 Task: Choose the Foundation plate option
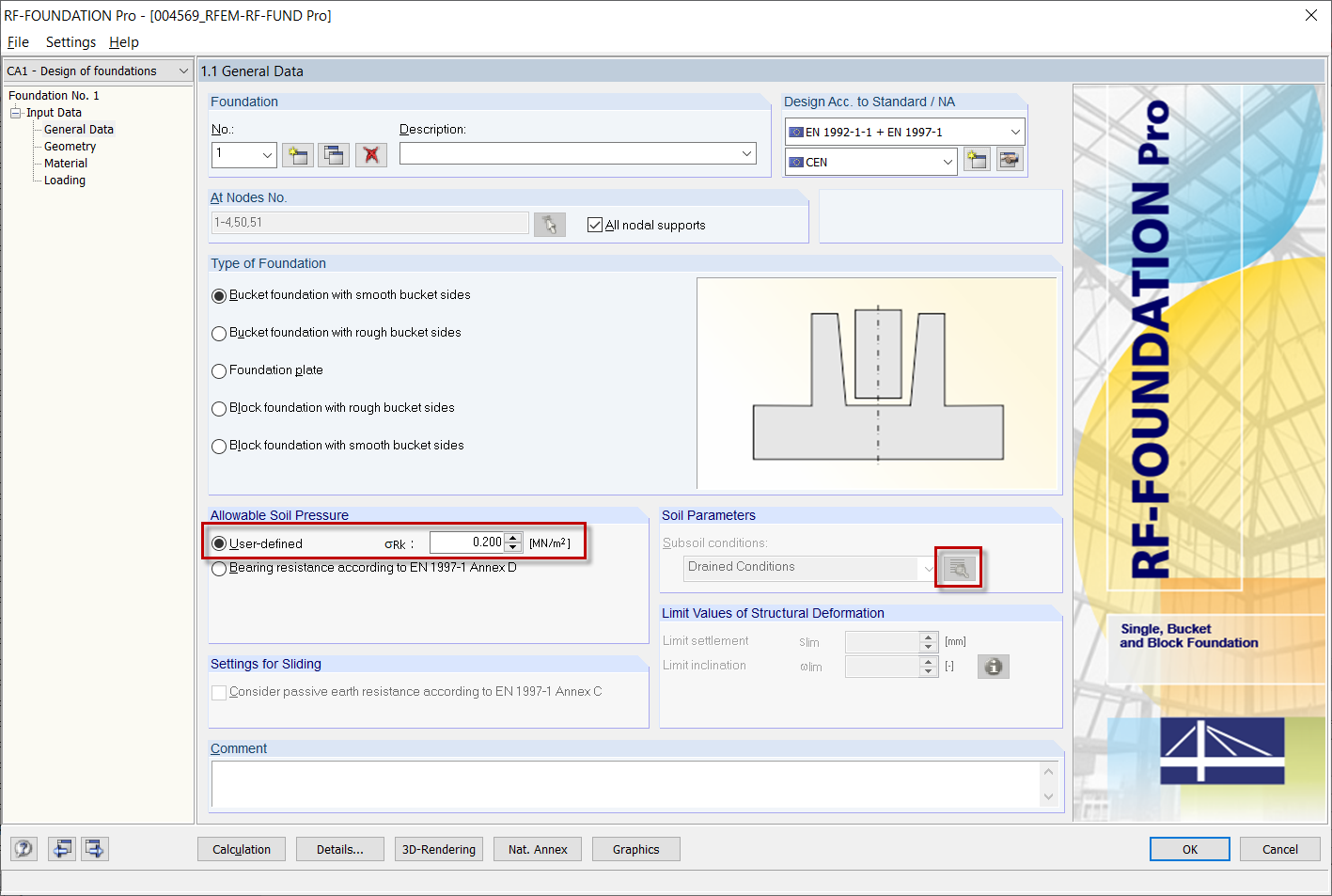219,370
